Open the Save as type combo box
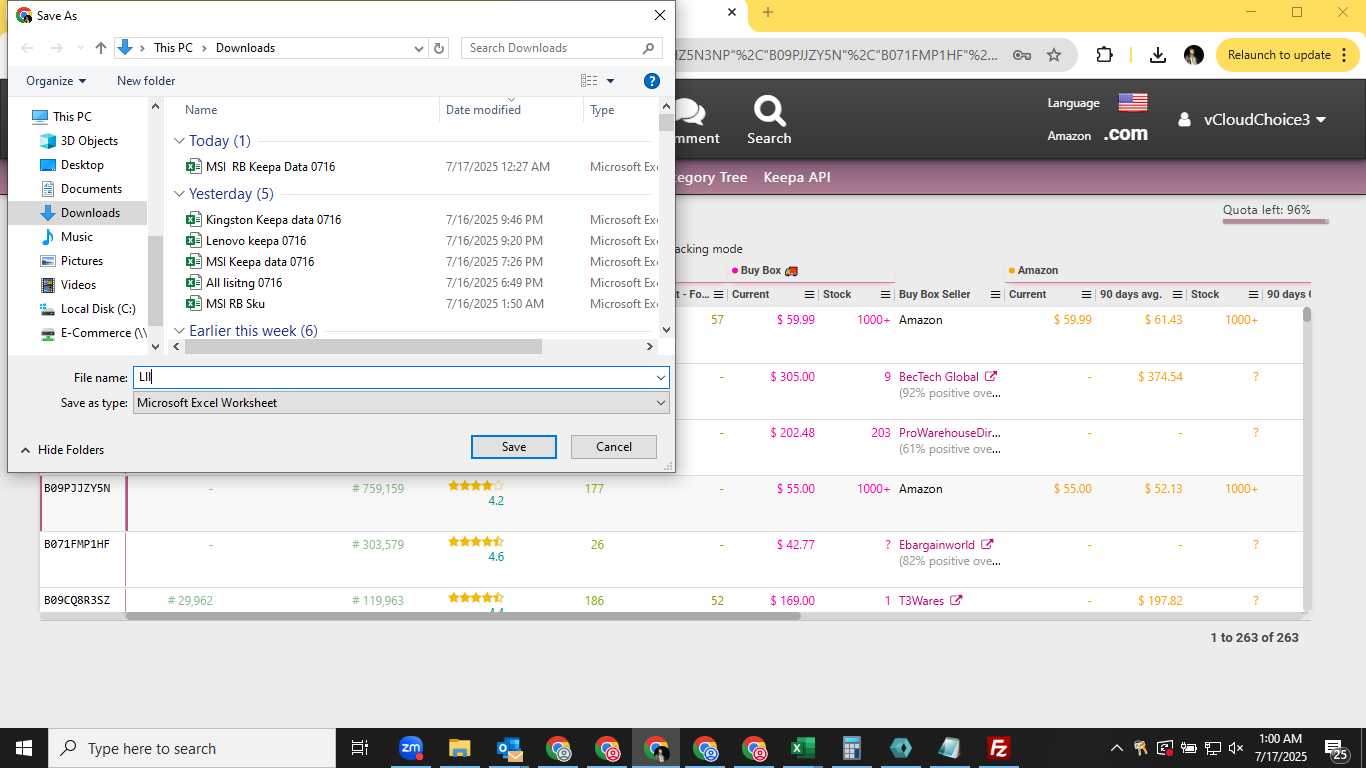 pos(401,403)
